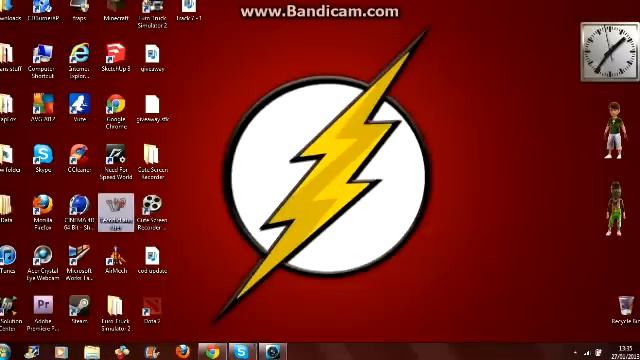Select the 'cod update' audio file
640x360 pixels.
[x=152, y=260]
